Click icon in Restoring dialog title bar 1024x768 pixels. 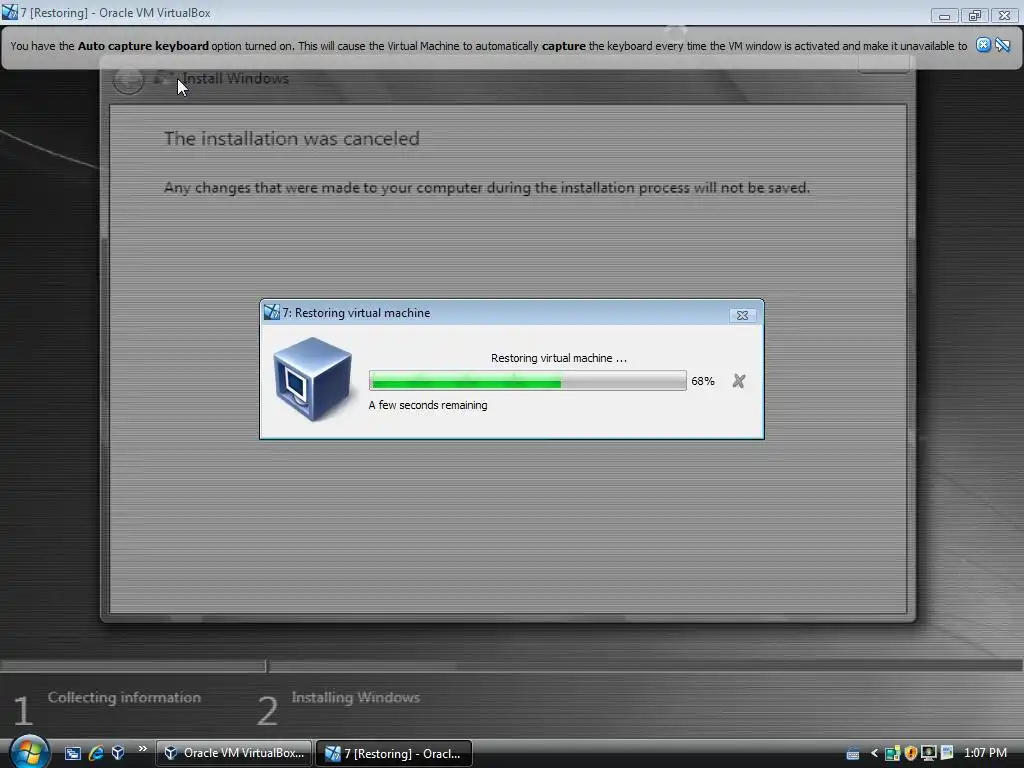click(272, 312)
